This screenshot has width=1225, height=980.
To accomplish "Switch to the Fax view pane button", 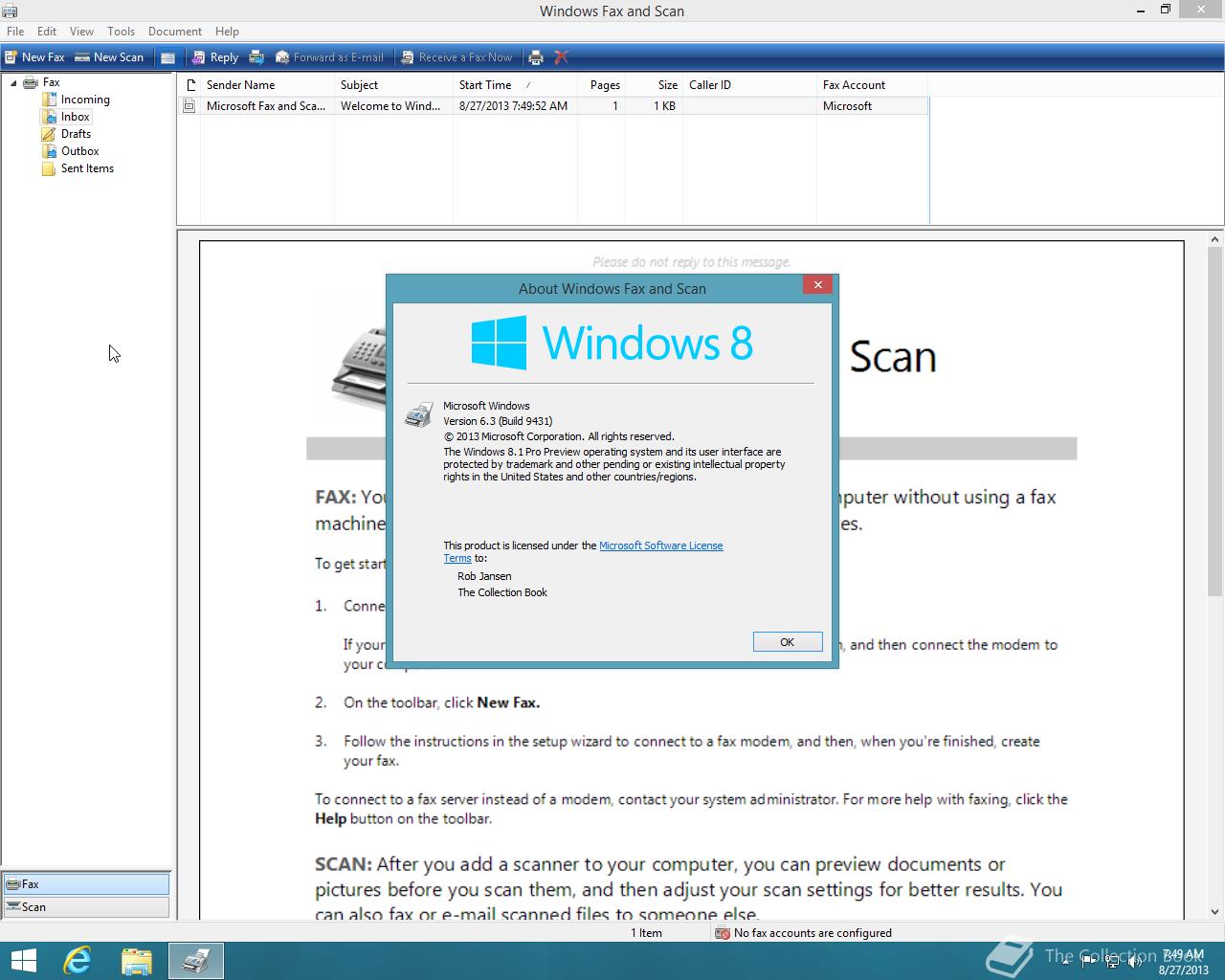I will coord(86,884).
